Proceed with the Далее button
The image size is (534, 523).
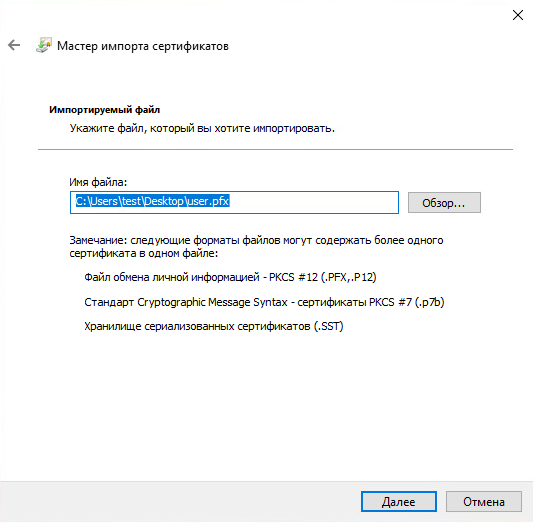(399, 502)
